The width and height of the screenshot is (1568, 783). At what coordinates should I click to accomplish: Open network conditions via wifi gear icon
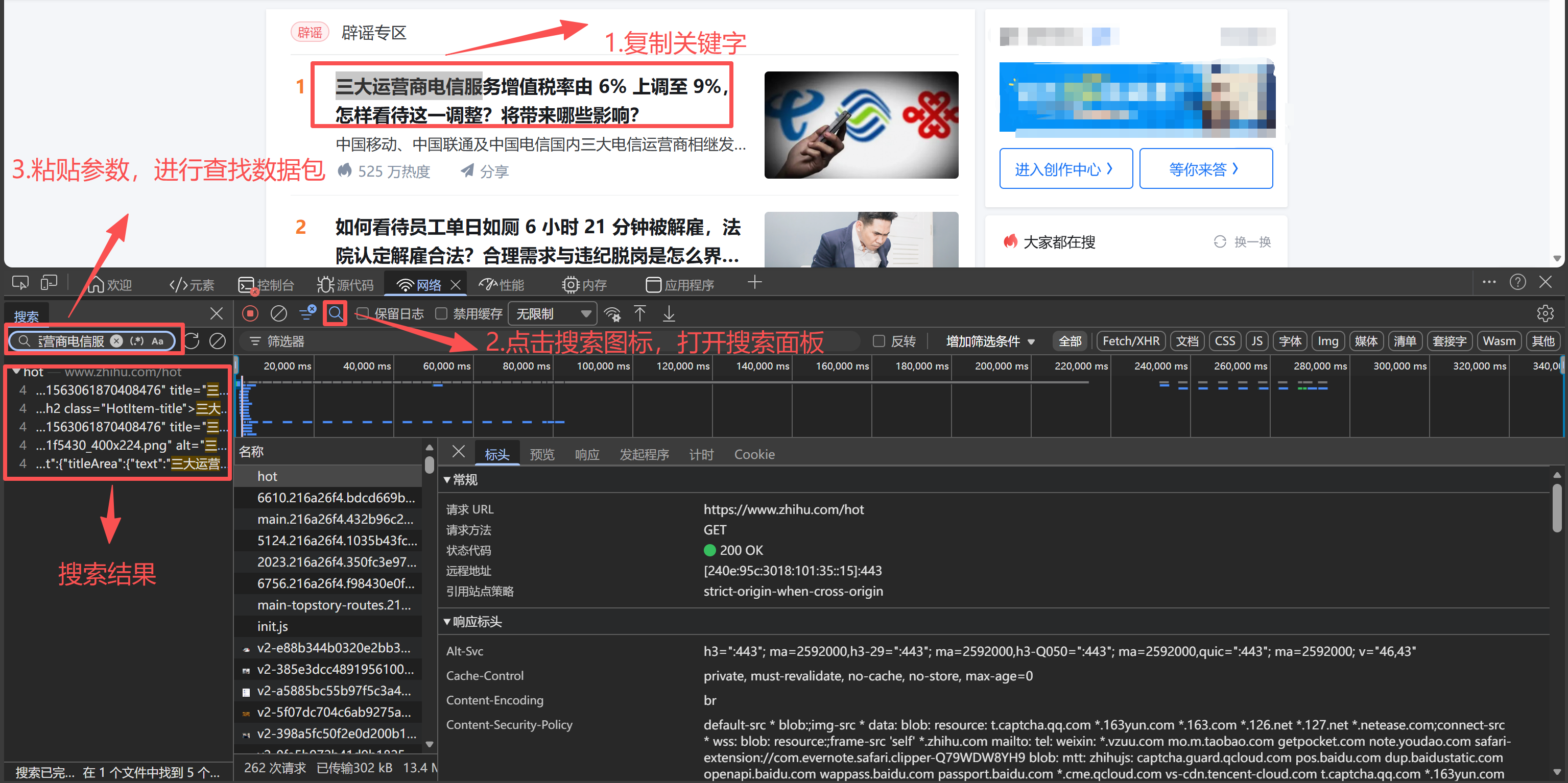click(x=613, y=313)
